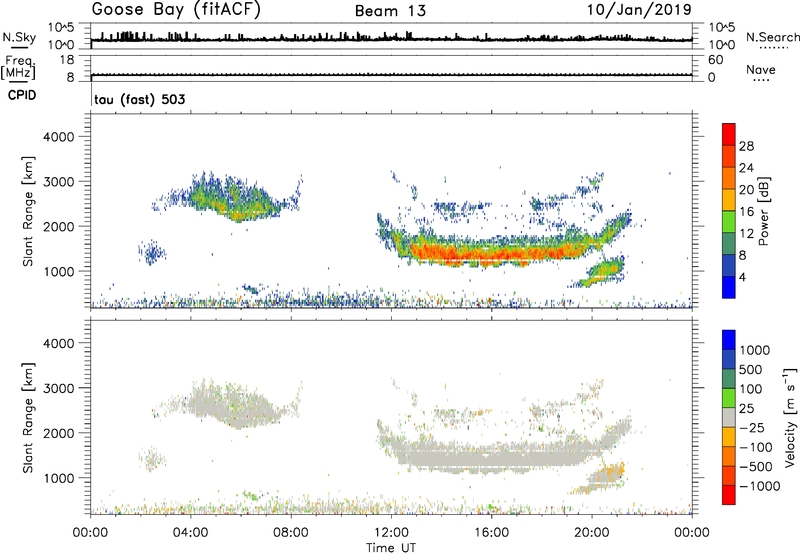The width and height of the screenshot is (800, 554).
Task: Click the "60" Nave tick label
Action: point(716,60)
